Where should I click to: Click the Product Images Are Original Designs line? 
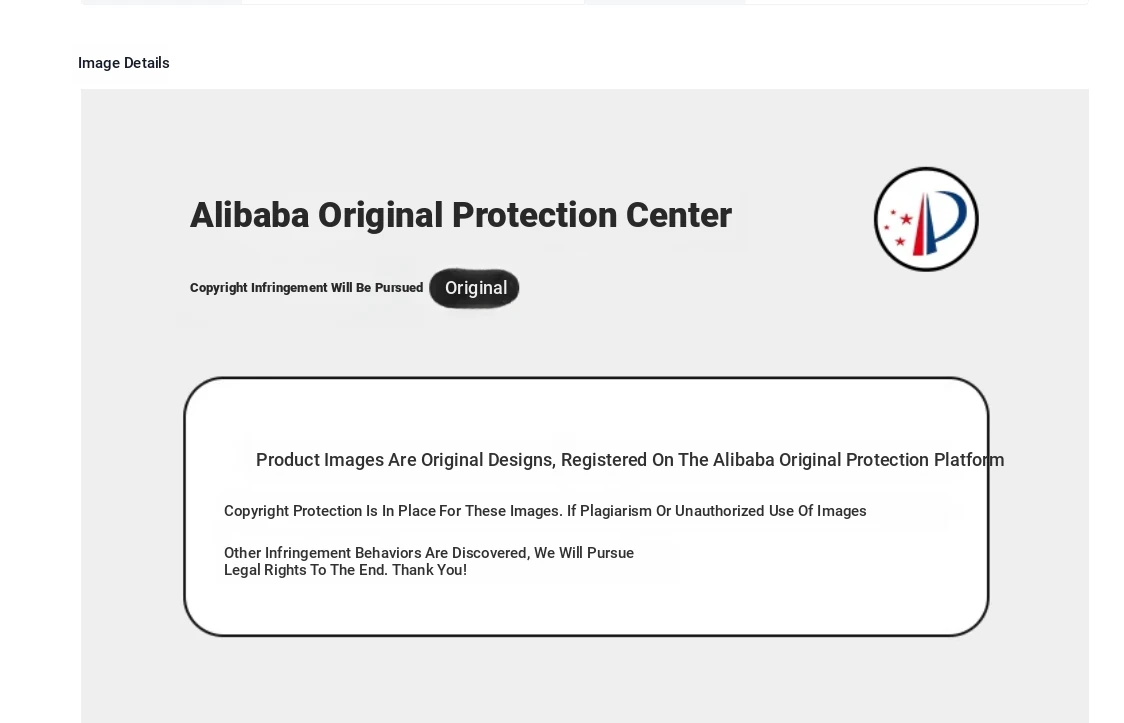click(629, 460)
